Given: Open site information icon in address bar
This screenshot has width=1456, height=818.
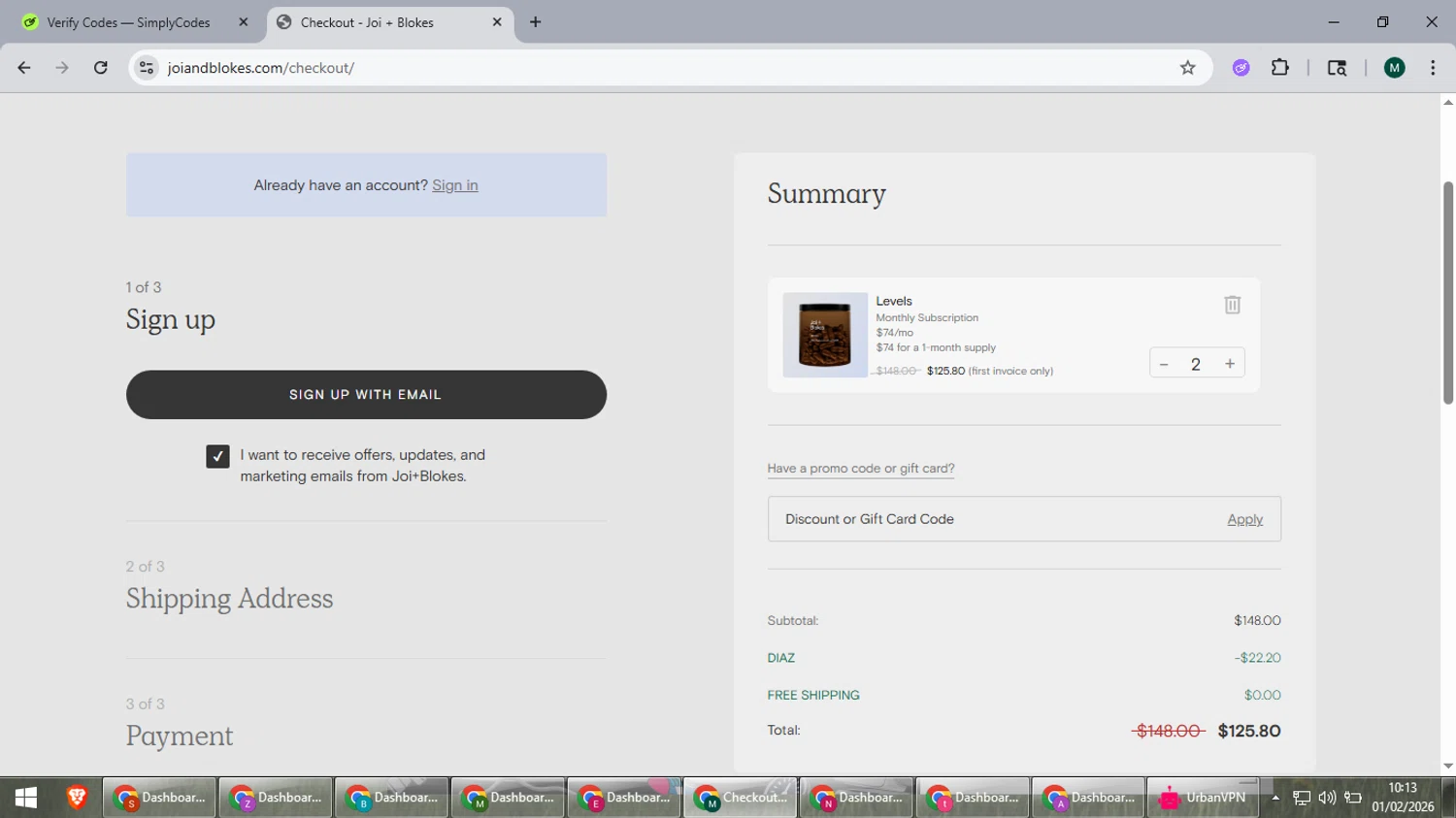Looking at the screenshot, I should pos(147,68).
